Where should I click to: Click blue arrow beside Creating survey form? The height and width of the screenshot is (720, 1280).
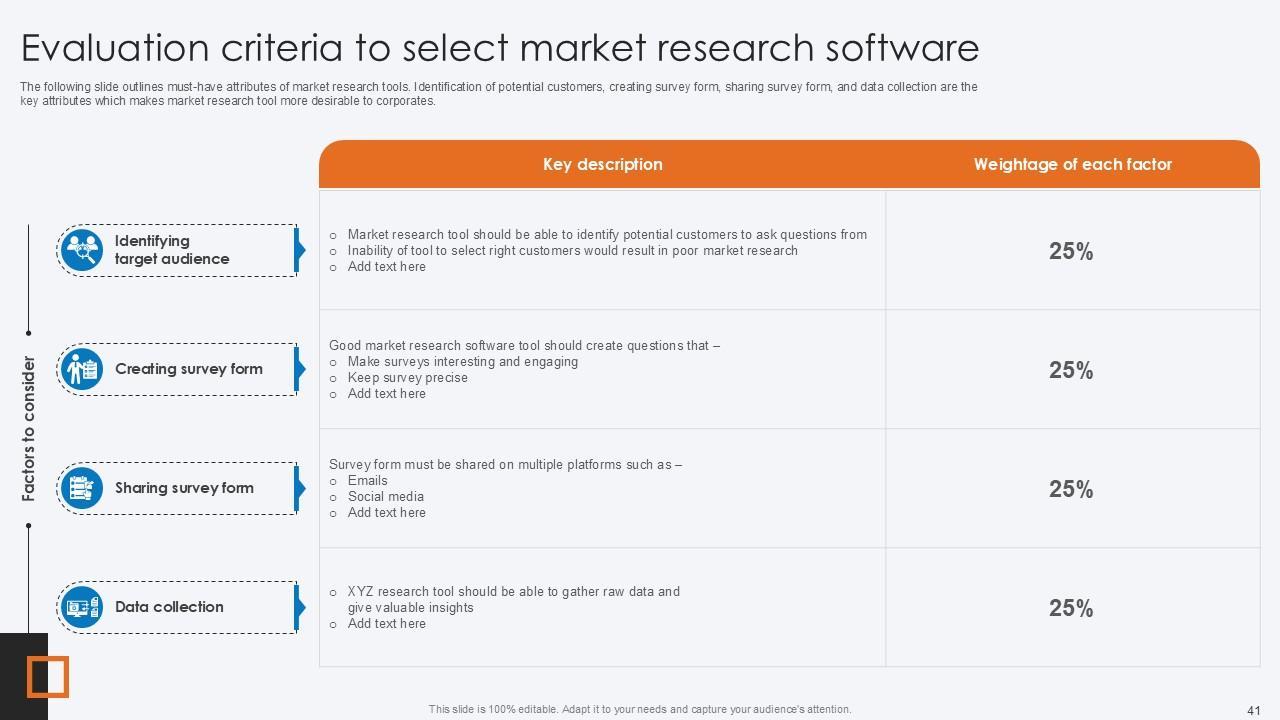pyautogui.click(x=299, y=370)
